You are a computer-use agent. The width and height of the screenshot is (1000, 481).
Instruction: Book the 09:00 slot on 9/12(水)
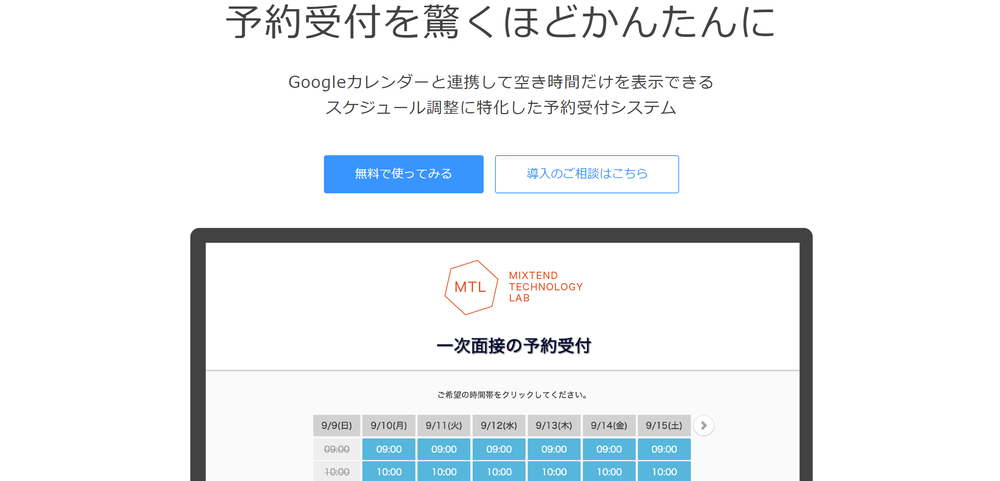[499, 449]
